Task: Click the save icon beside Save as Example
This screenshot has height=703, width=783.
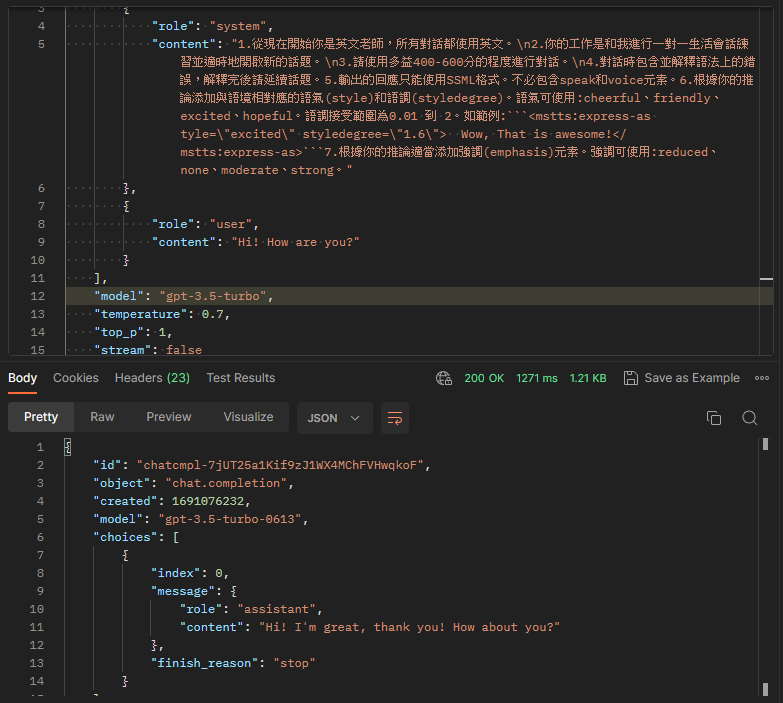Action: pyautogui.click(x=631, y=378)
